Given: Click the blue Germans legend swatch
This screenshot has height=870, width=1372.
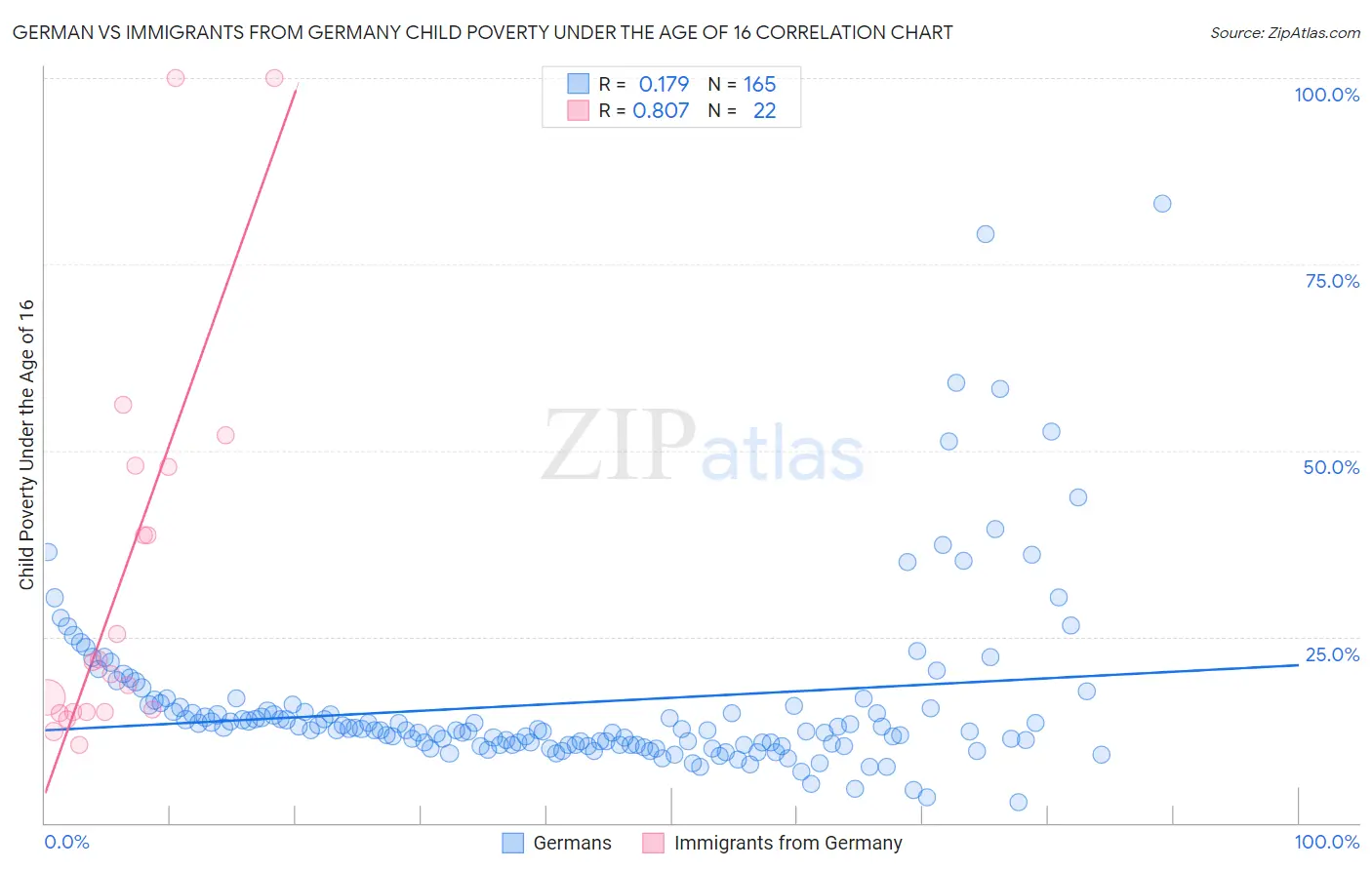Looking at the screenshot, I should 513,843.
